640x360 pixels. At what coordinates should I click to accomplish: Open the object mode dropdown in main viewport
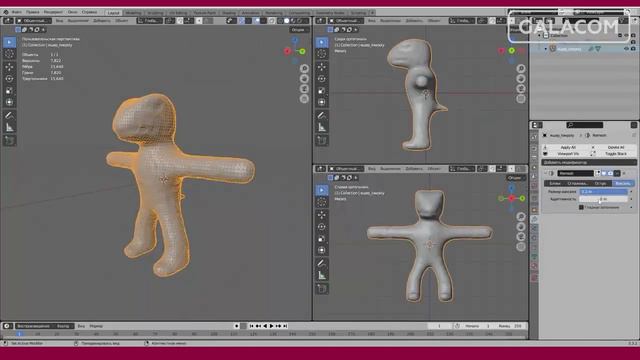point(34,20)
